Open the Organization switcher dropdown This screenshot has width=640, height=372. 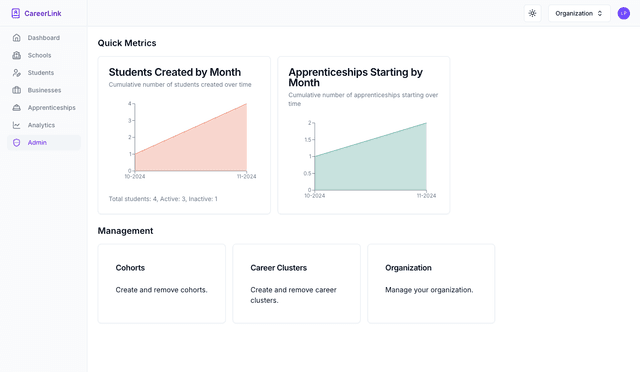(x=579, y=13)
